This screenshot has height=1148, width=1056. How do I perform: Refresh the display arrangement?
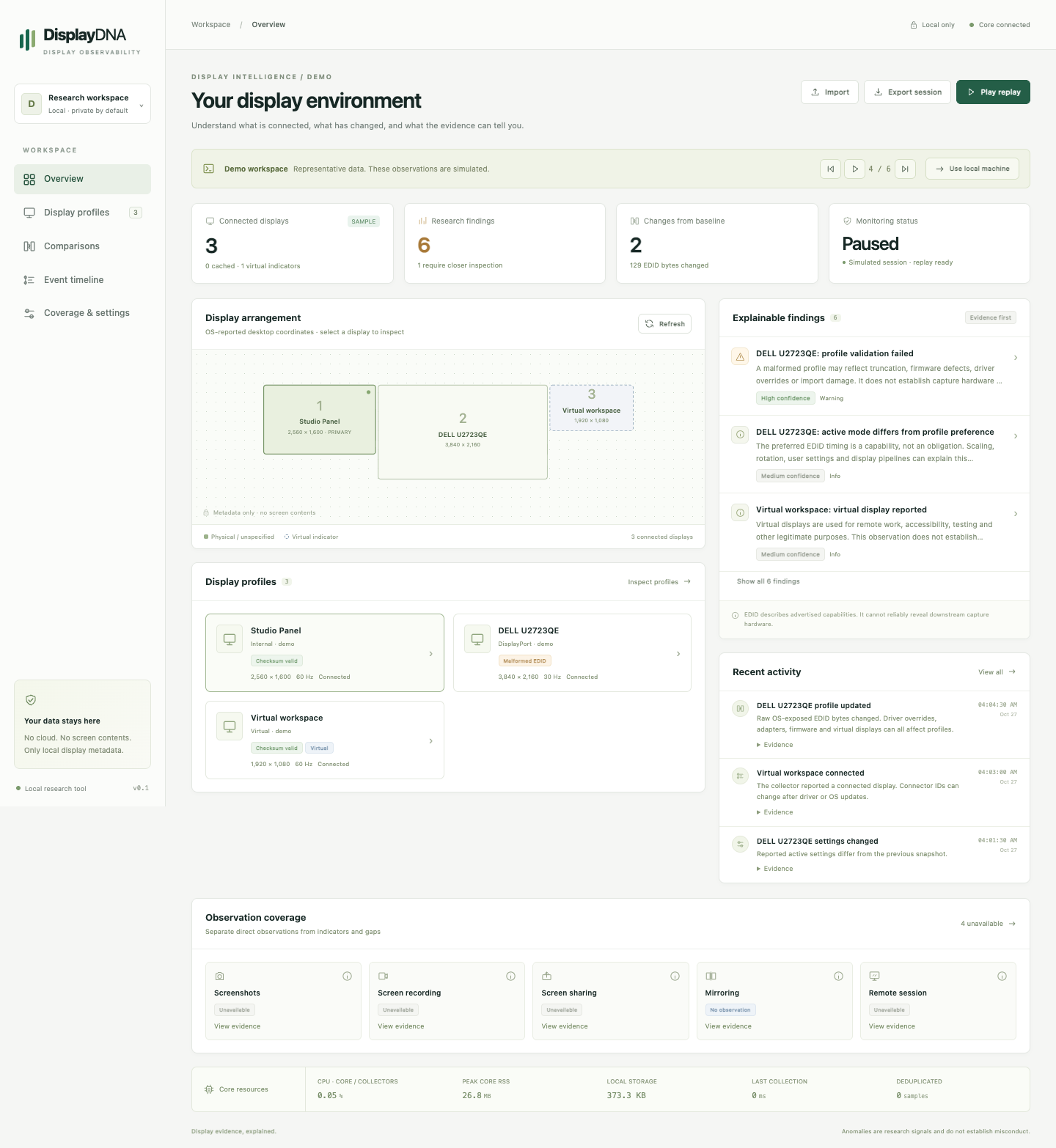[664, 324]
